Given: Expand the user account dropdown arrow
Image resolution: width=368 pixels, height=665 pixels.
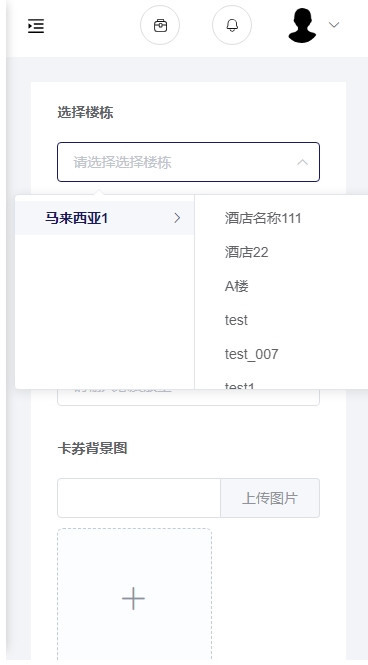Looking at the screenshot, I should pyautogui.click(x=334, y=25).
